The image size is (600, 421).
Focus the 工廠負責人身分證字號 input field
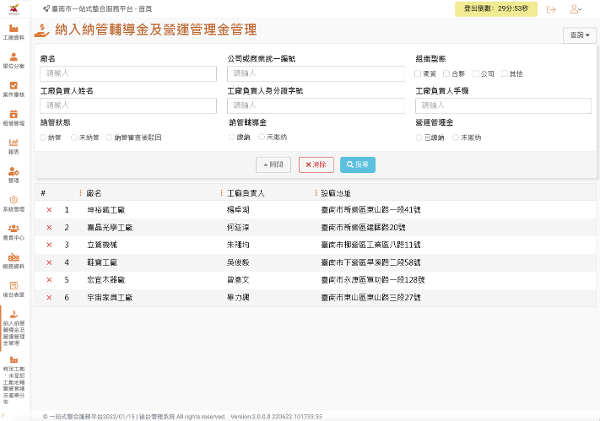click(x=316, y=106)
